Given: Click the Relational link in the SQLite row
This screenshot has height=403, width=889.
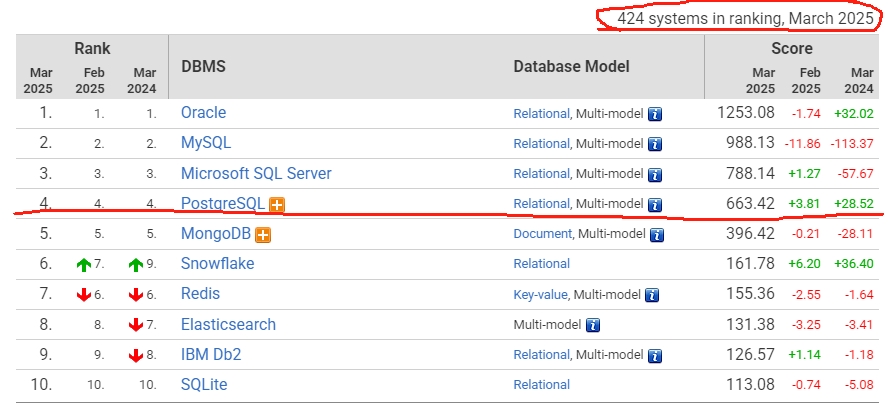Looking at the screenshot, I should pos(541,385).
